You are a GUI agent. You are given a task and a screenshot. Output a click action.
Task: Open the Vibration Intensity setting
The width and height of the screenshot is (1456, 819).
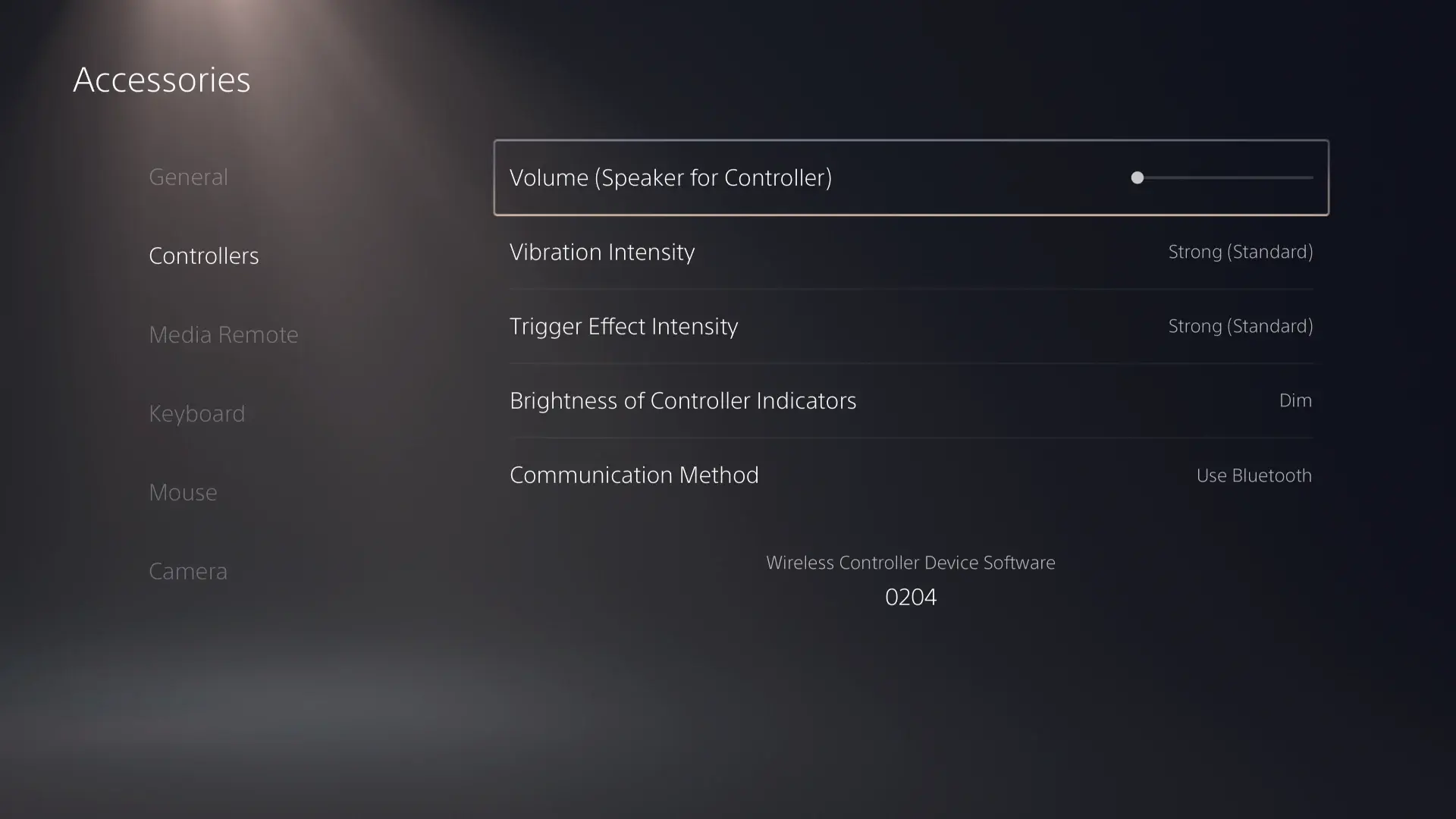602,252
